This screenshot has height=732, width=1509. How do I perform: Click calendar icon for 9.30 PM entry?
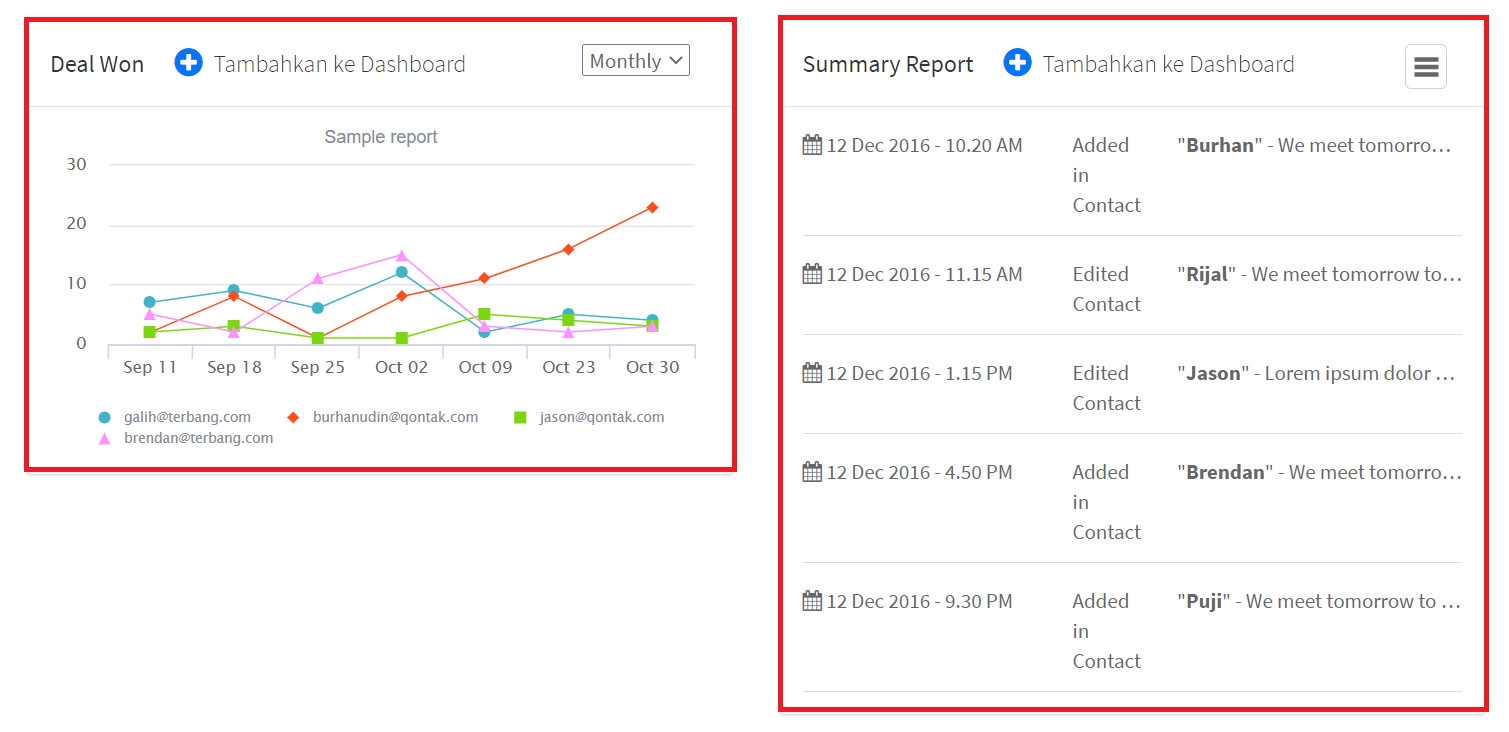812,601
